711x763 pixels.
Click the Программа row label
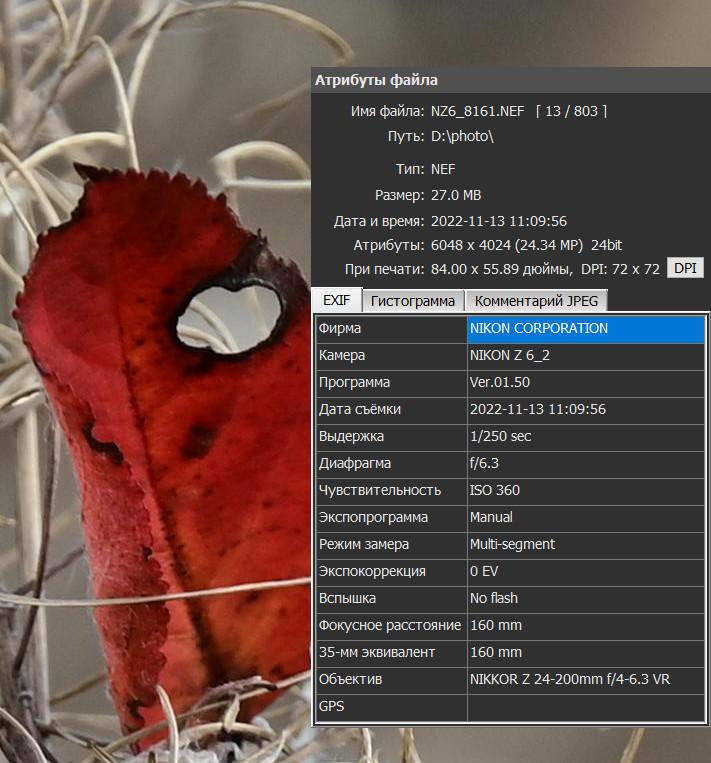click(x=391, y=382)
